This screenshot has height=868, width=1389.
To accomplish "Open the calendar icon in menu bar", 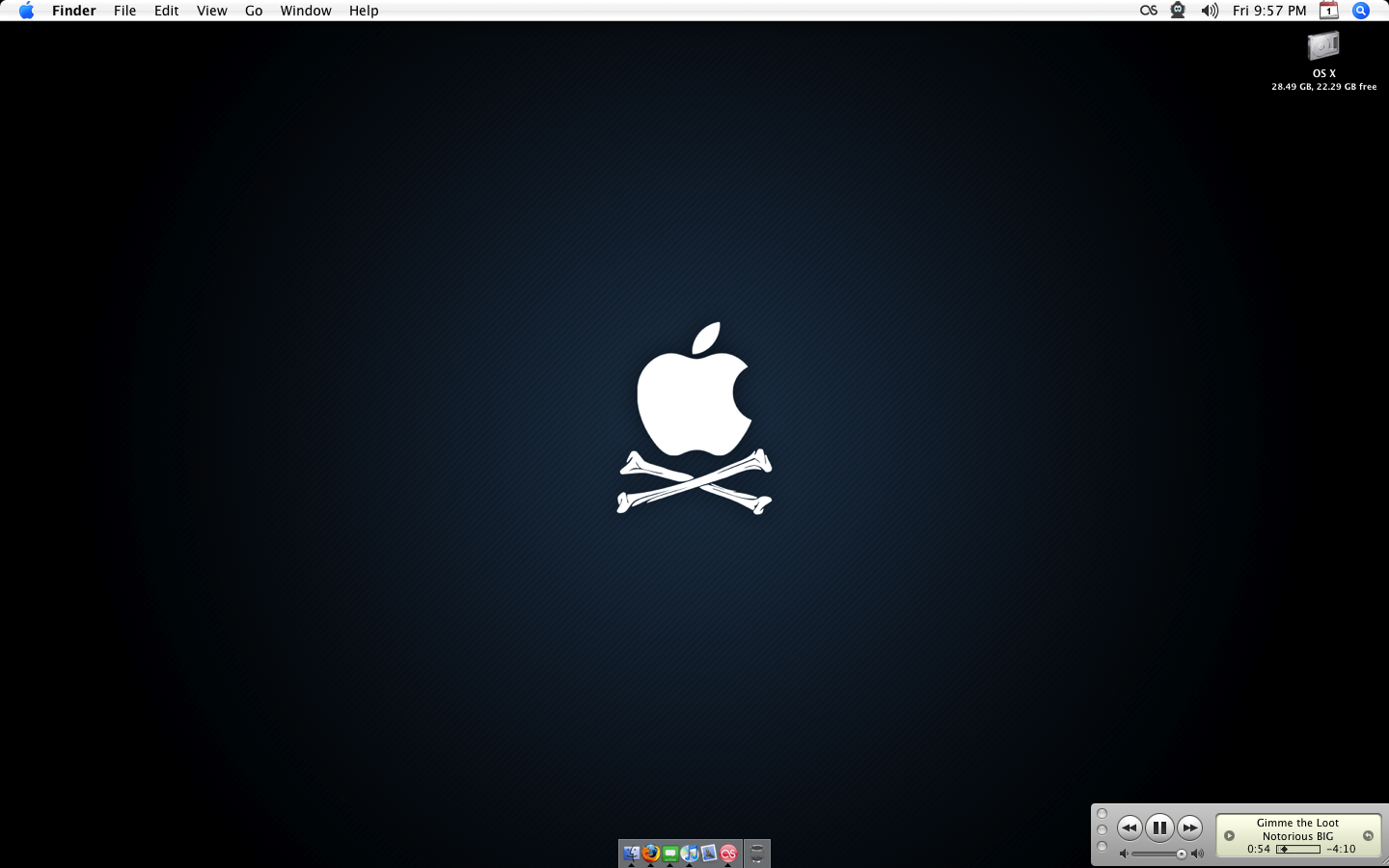I will (1329, 11).
